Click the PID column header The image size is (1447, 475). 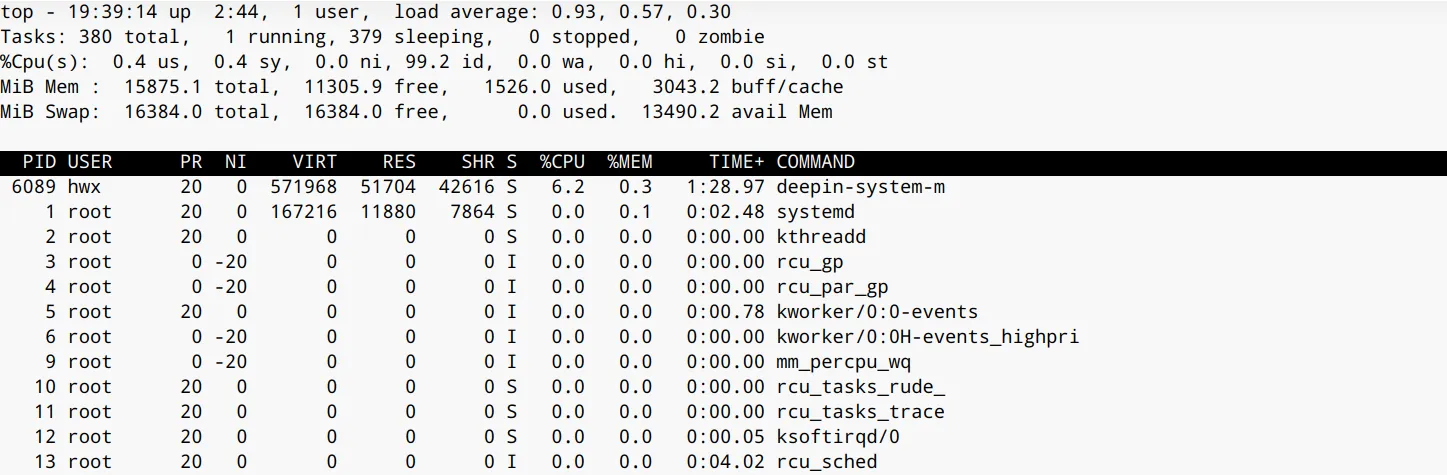pyautogui.click(x=39, y=162)
